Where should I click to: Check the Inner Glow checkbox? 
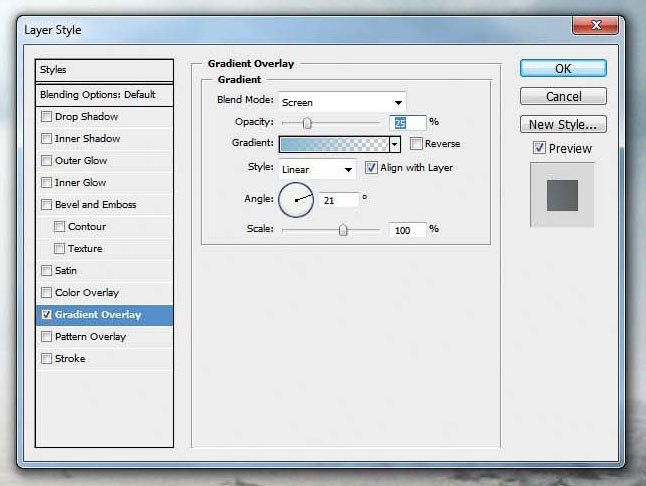click(x=47, y=182)
